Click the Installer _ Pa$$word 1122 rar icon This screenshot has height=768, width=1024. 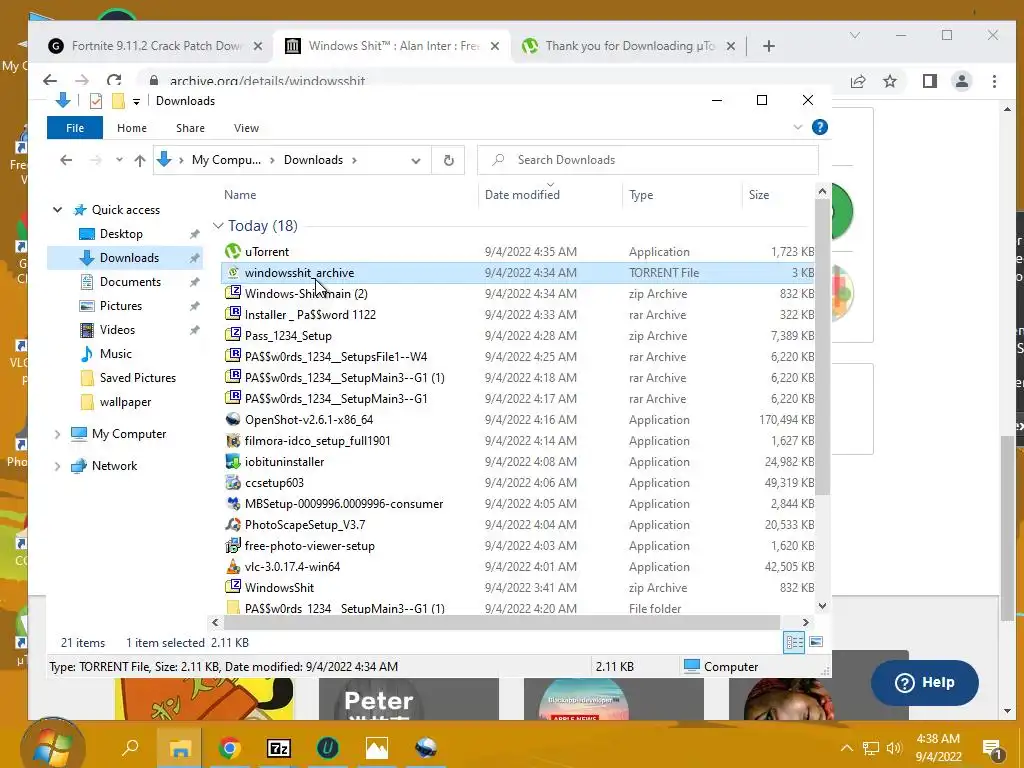pyautogui.click(x=233, y=315)
